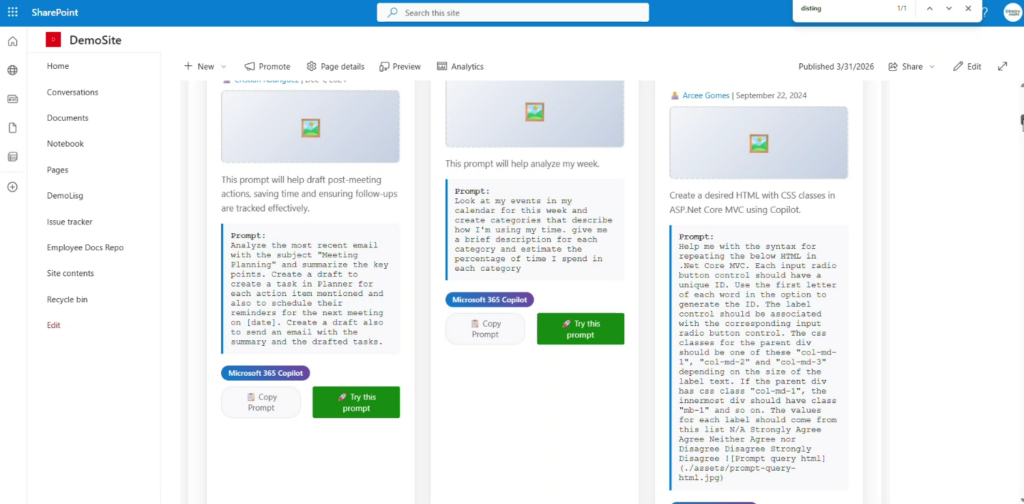Open Issue tracker in site navigation
Viewport: 1024px width, 504px height.
point(69,222)
